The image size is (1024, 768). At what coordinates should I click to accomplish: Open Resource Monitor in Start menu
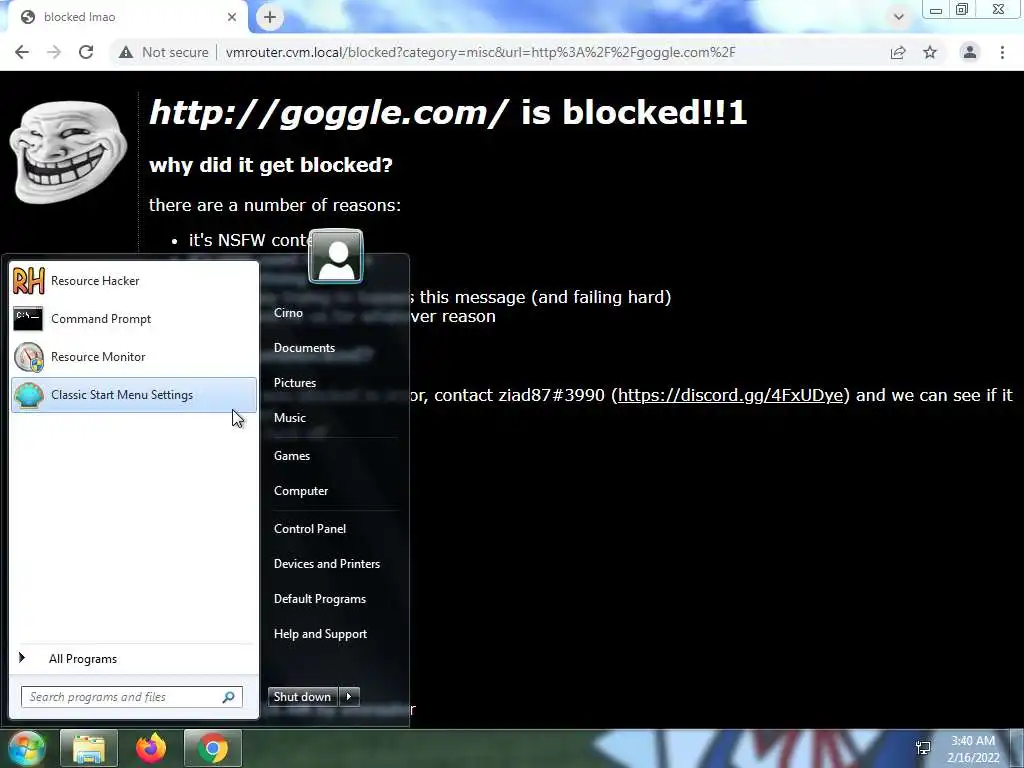[134, 357]
